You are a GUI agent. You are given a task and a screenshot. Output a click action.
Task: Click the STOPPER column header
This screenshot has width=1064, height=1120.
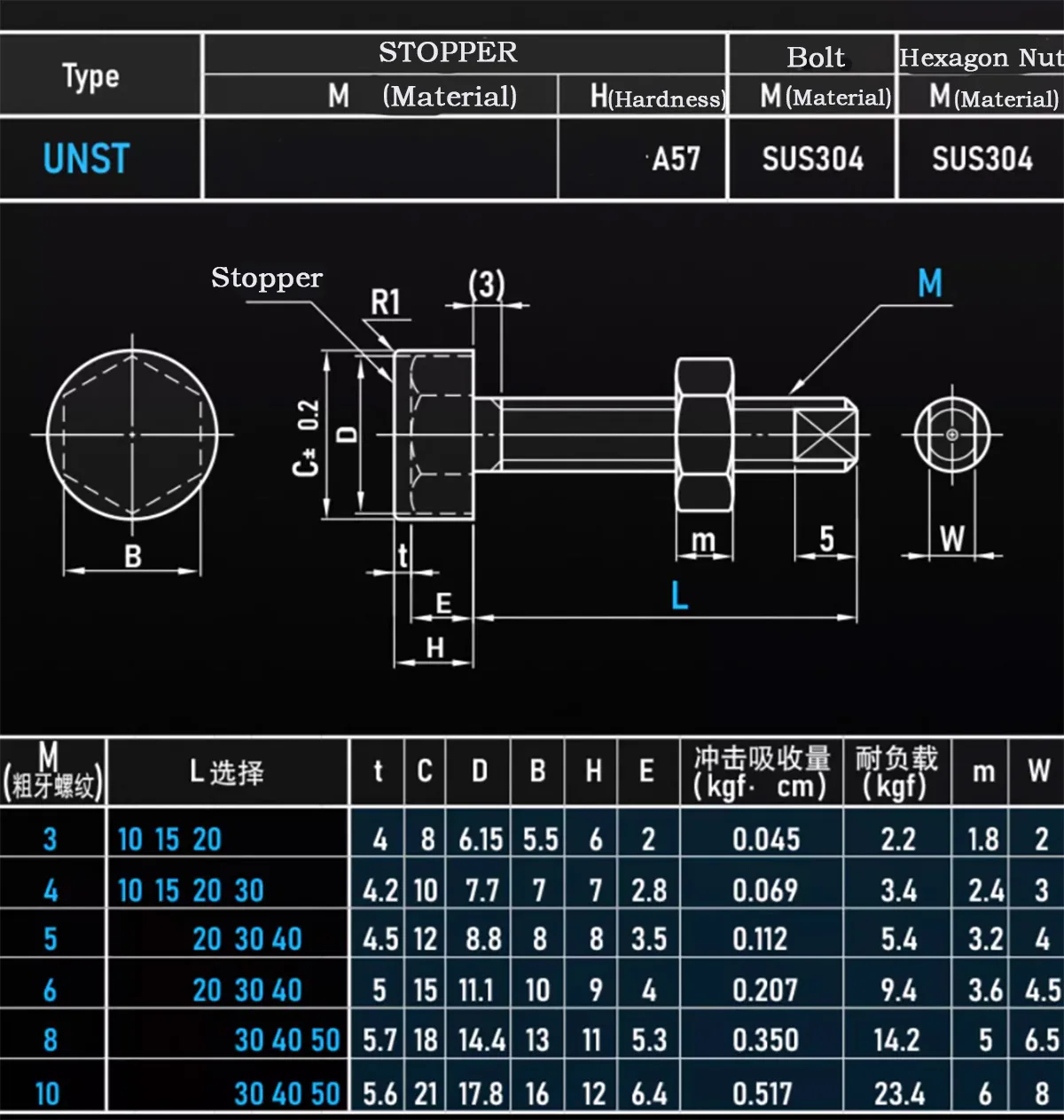pyautogui.click(x=448, y=52)
